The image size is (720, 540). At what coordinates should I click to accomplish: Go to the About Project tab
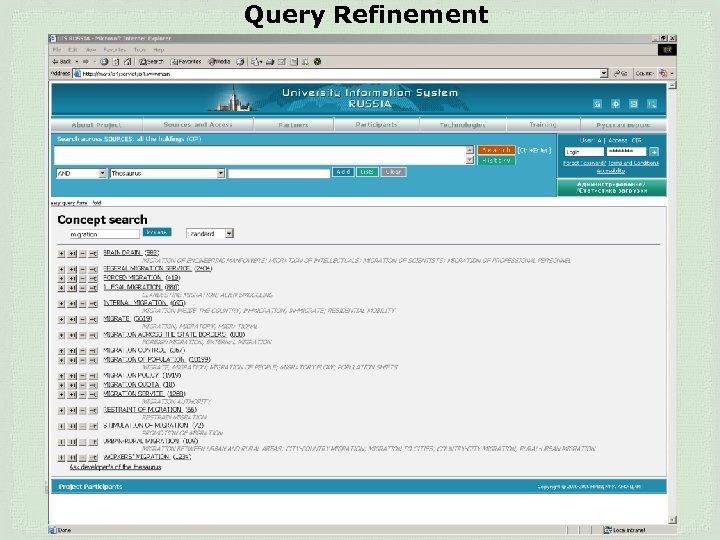click(96, 125)
